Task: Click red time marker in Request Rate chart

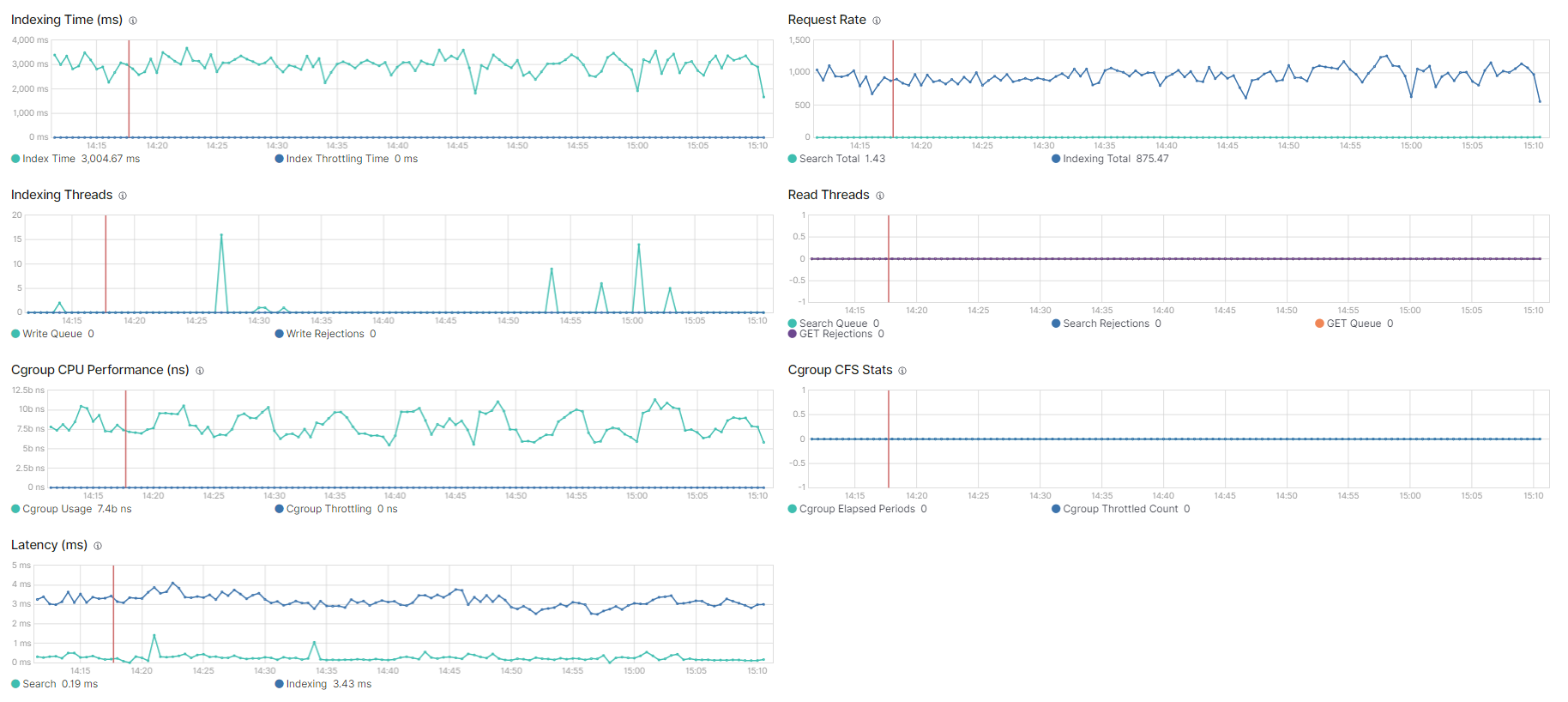Action: 893,88
